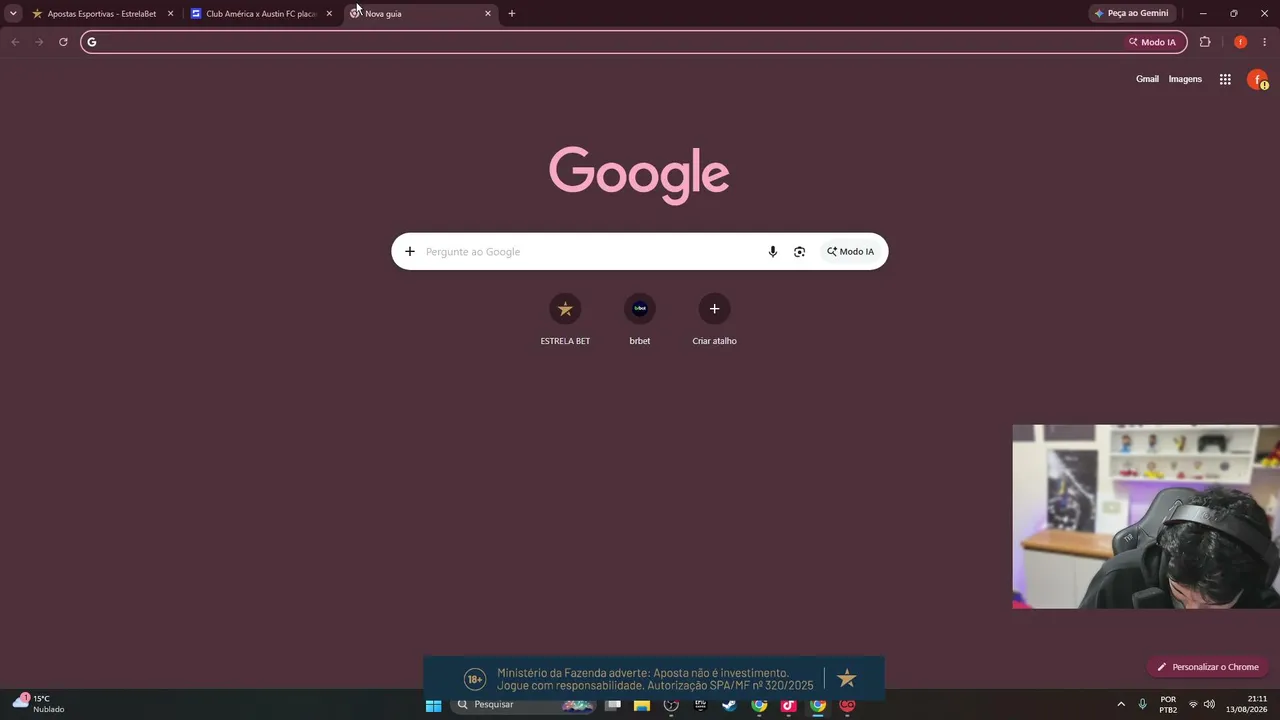This screenshot has height=720, width=1280.
Task: Click the Criar atalho shortcut button
Action: tap(714, 320)
